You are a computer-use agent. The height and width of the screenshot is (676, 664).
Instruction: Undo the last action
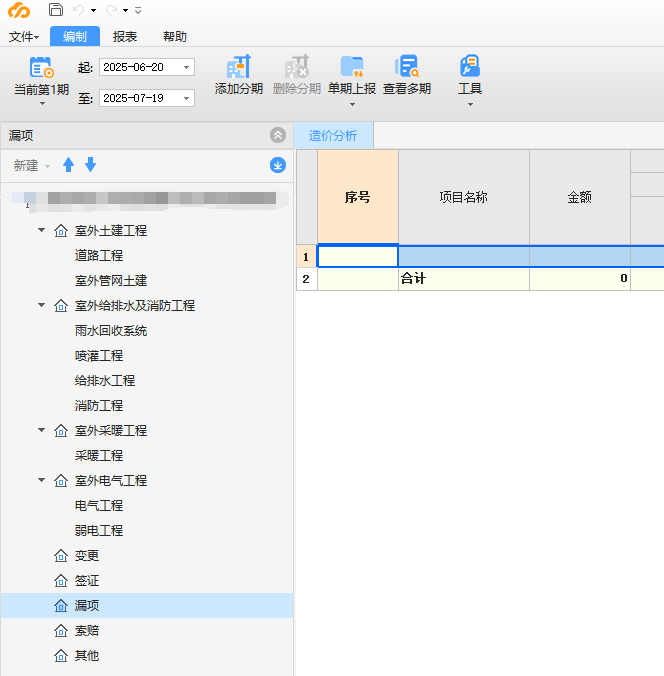click(x=78, y=10)
